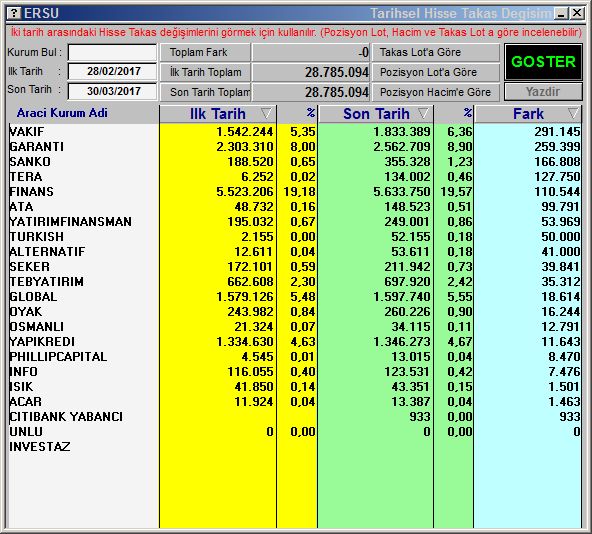
Task: Click the Araci Kurum Adi column header
Action: tap(62, 113)
